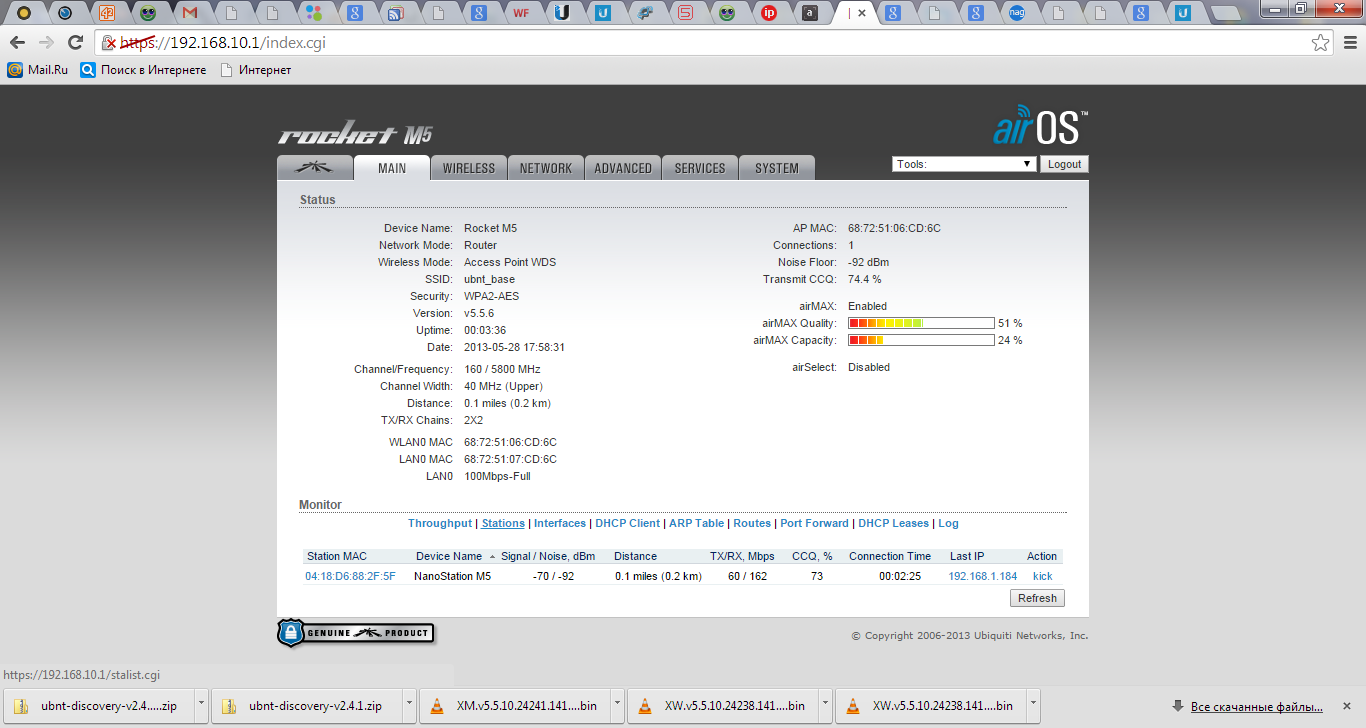Open the MAIN tab
The width and height of the screenshot is (1366, 728).
pyautogui.click(x=392, y=168)
